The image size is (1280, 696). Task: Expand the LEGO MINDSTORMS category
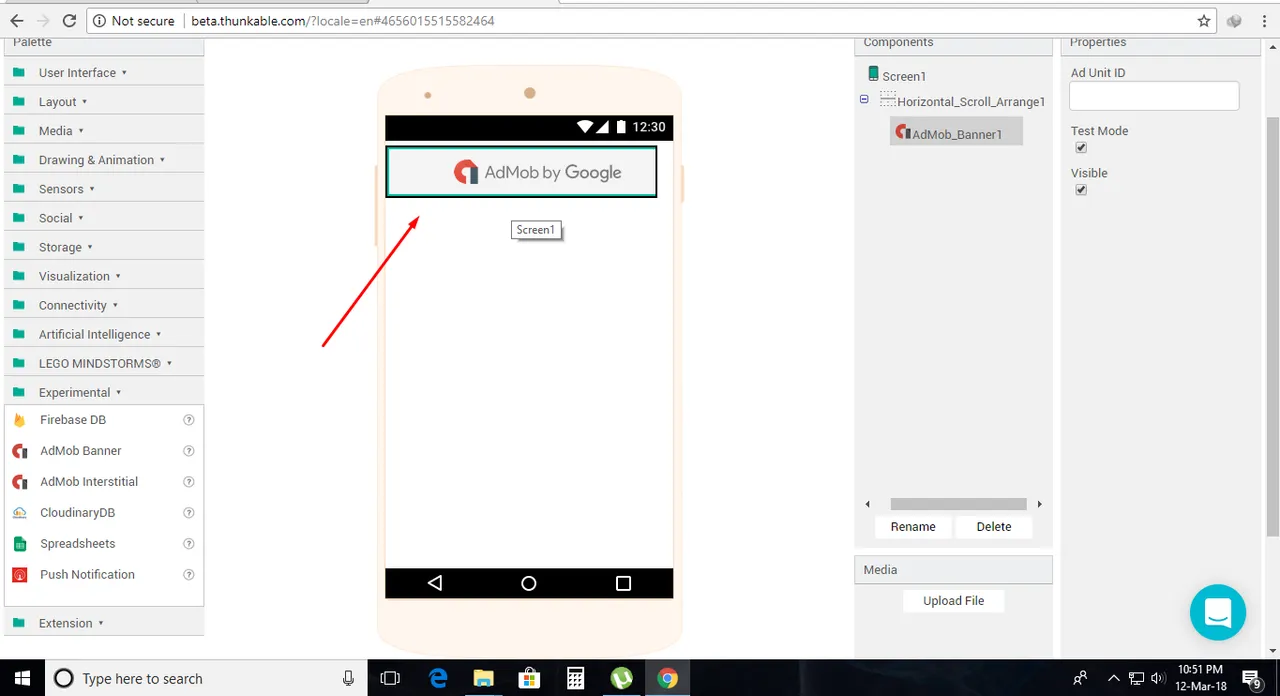click(x=104, y=363)
